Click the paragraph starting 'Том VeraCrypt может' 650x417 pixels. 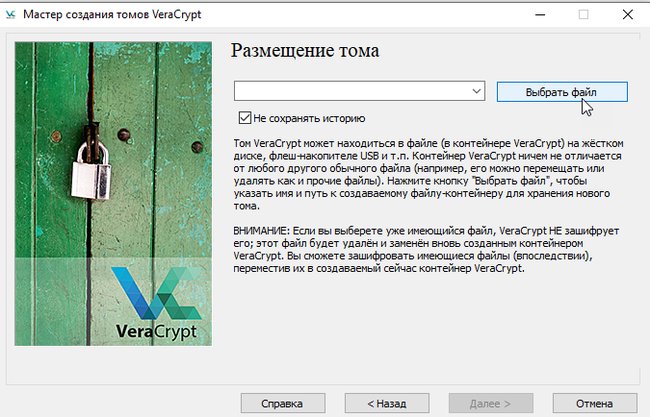coord(428,175)
